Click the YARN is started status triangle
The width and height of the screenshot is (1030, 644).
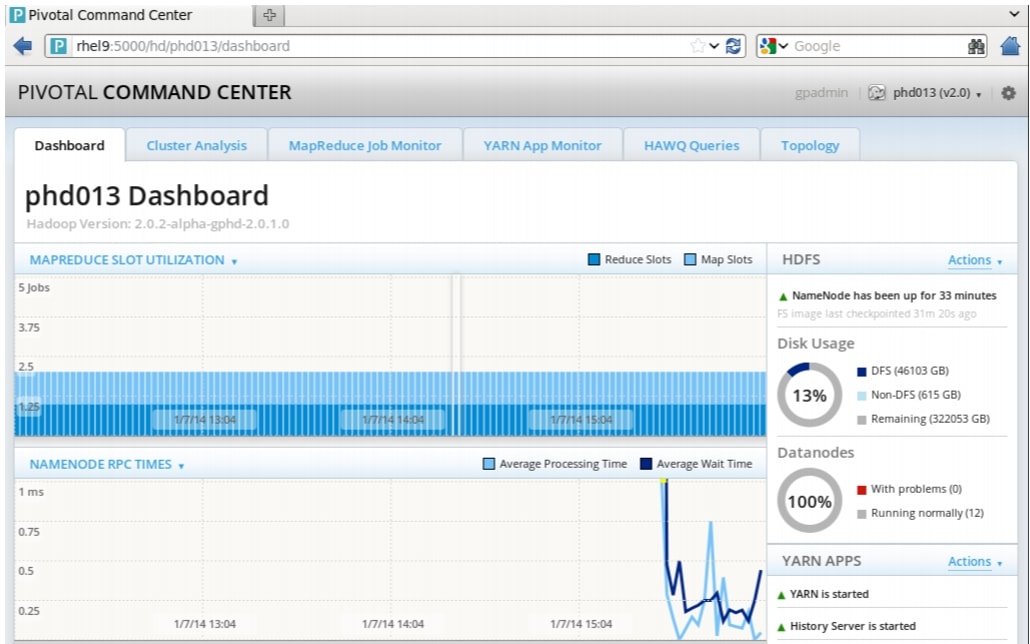[x=781, y=595]
